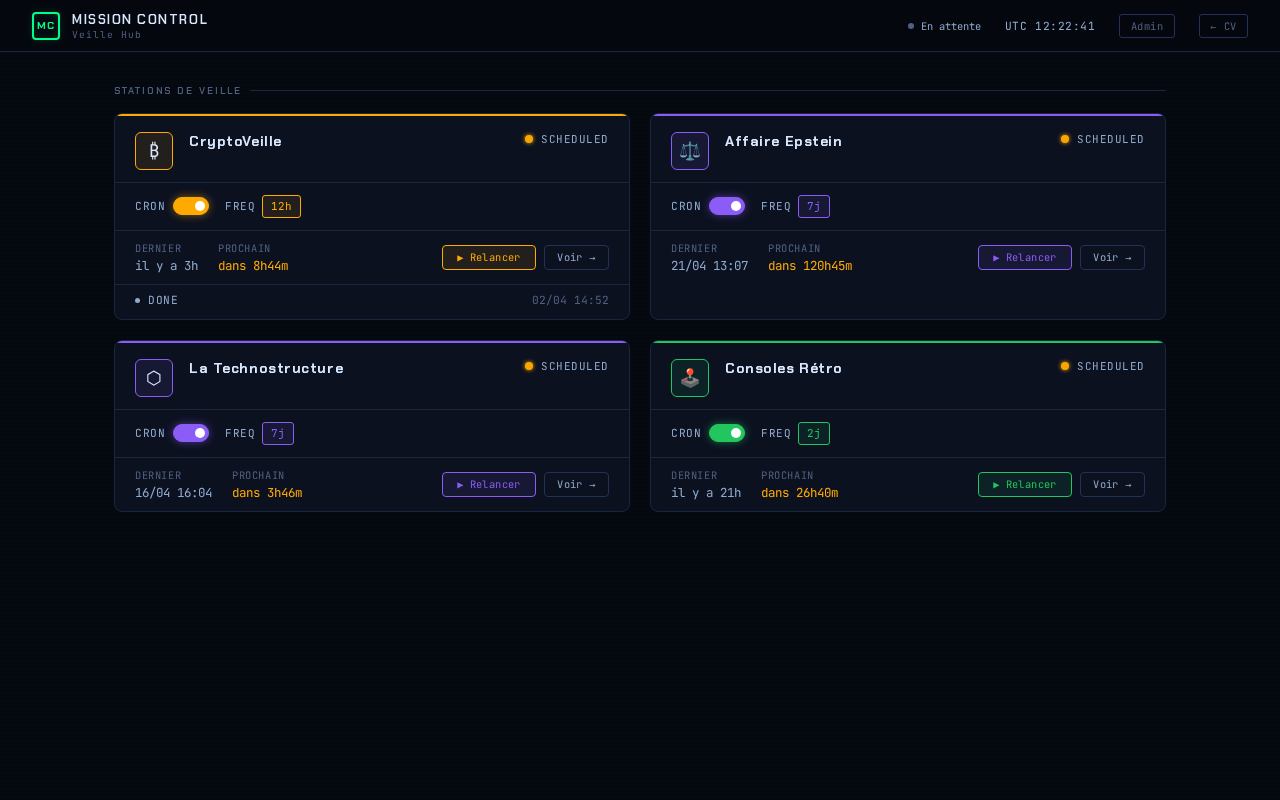Viewport: 1280px width, 800px height.
Task: View the La Technostructure station details
Action: click(576, 485)
